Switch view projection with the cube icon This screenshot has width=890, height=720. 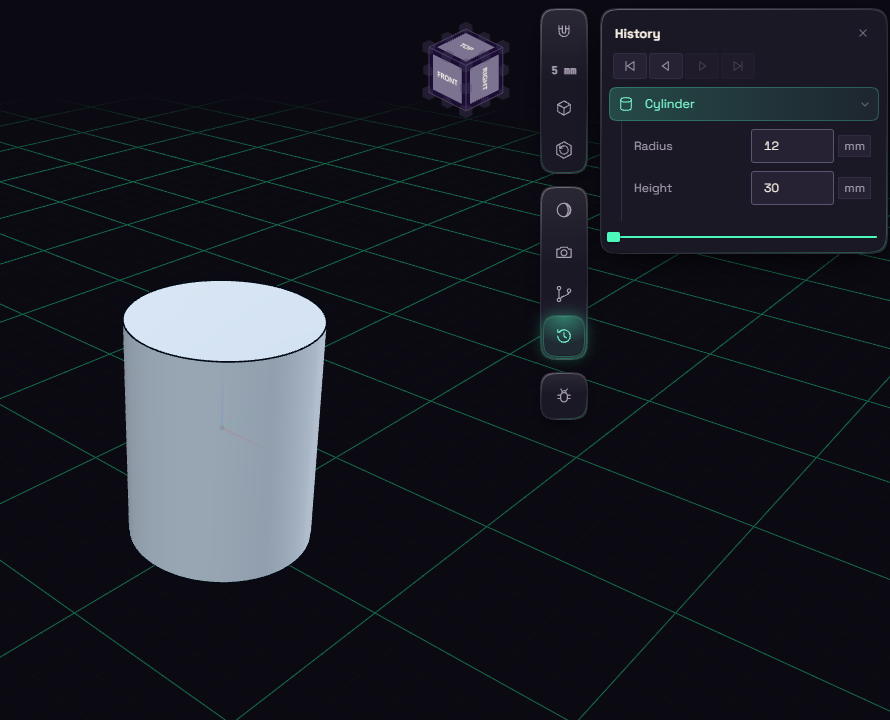pos(564,108)
